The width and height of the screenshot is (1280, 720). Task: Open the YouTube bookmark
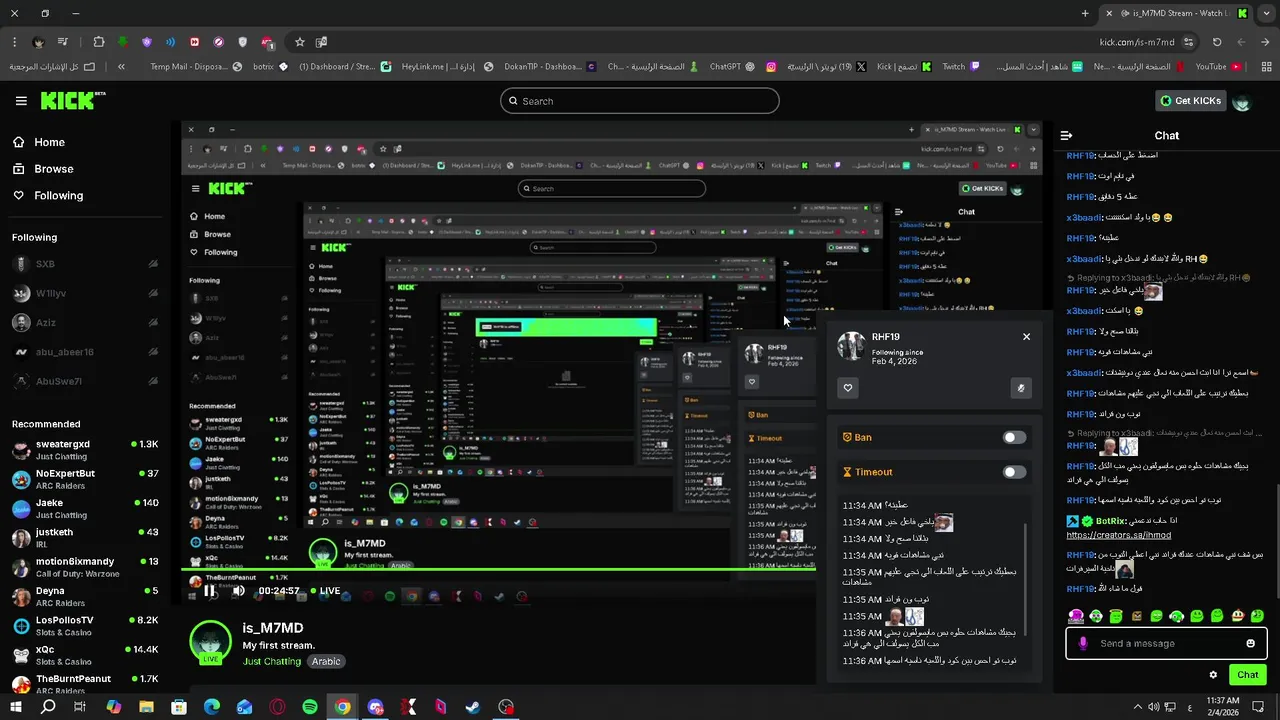tap(1218, 67)
